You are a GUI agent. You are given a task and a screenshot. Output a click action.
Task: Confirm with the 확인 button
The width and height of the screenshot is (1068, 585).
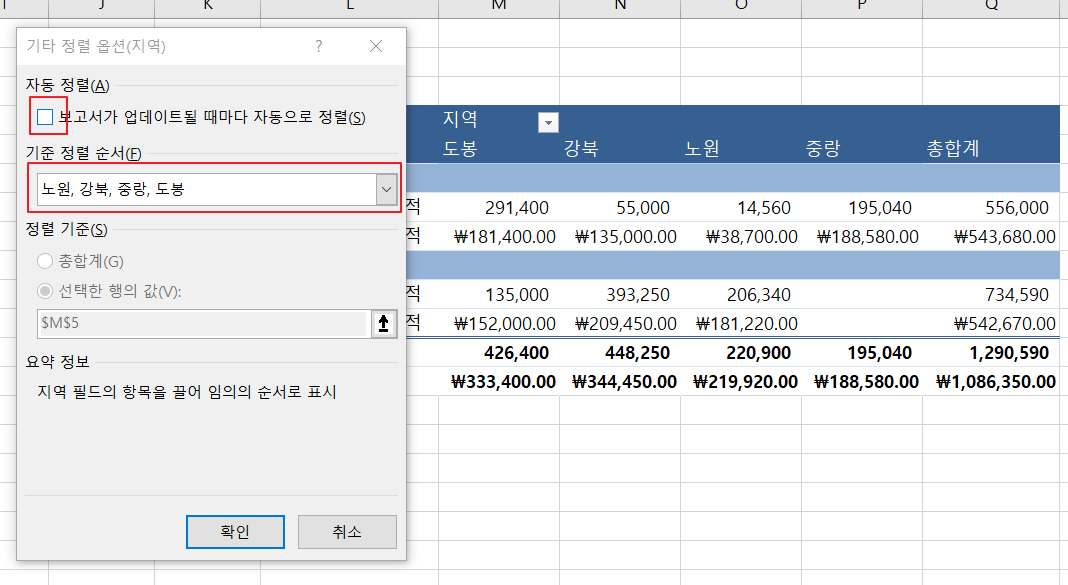tap(235, 532)
